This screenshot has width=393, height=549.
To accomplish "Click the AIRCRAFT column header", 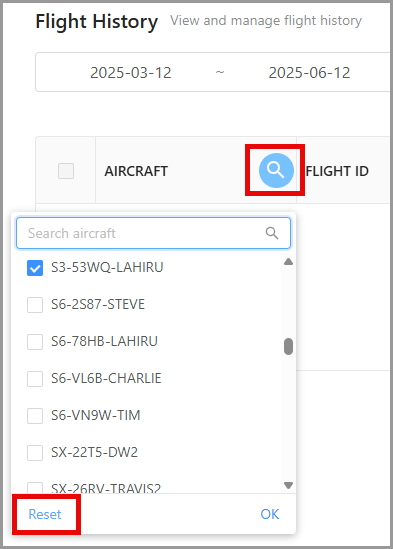I will tap(136, 171).
